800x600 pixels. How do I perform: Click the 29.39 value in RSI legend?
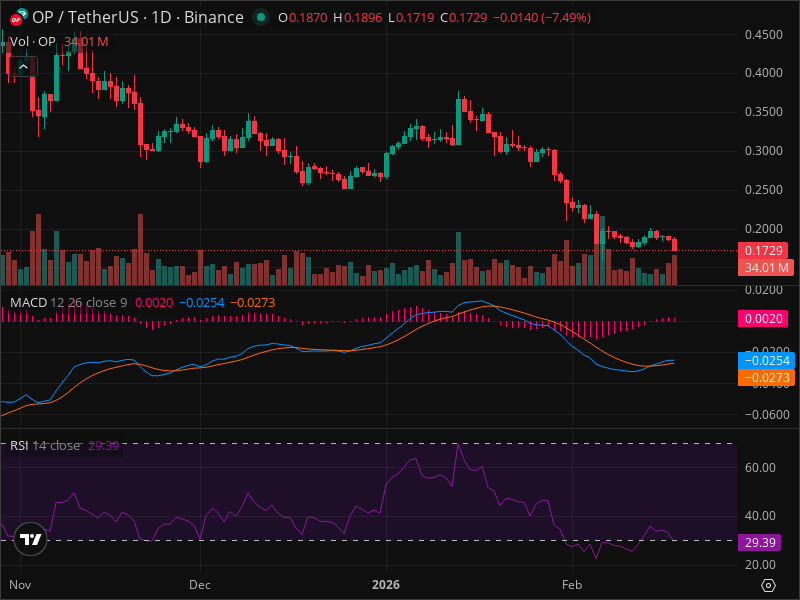(104, 445)
